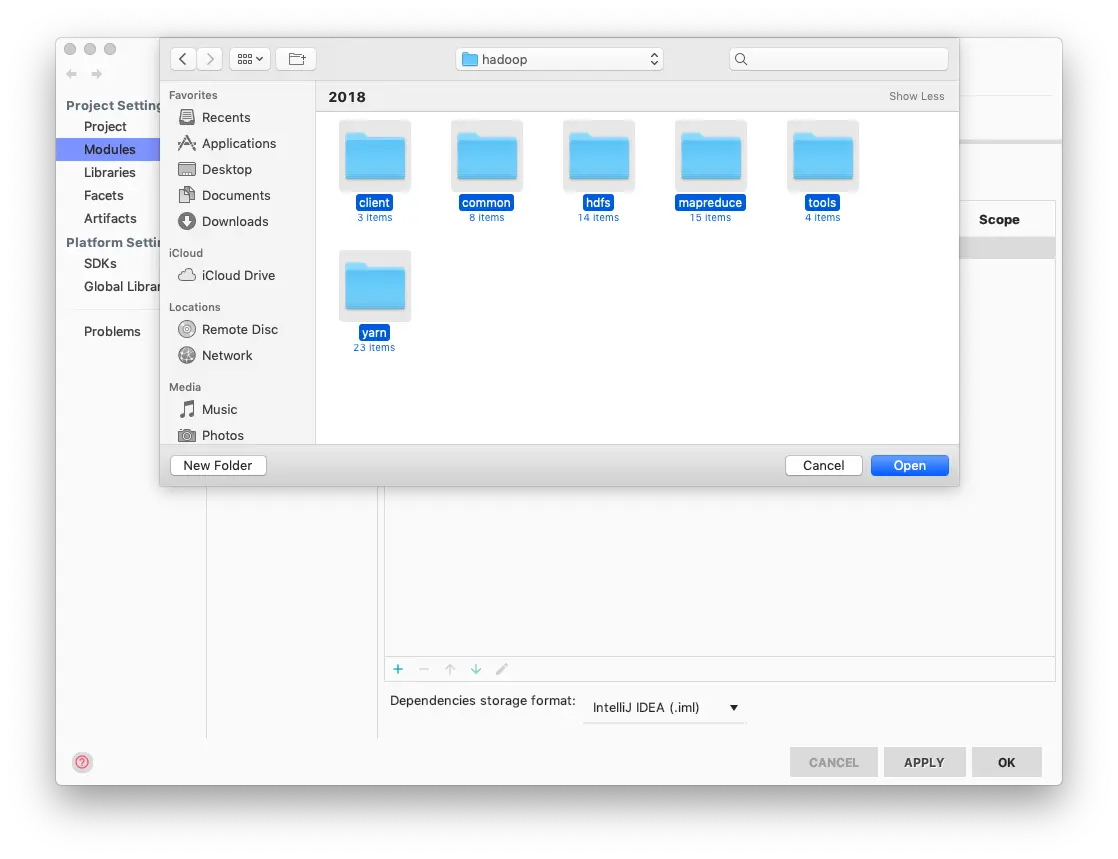The width and height of the screenshot is (1118, 859).
Task: Remove a dependency with the minus icon
Action: coord(424,669)
